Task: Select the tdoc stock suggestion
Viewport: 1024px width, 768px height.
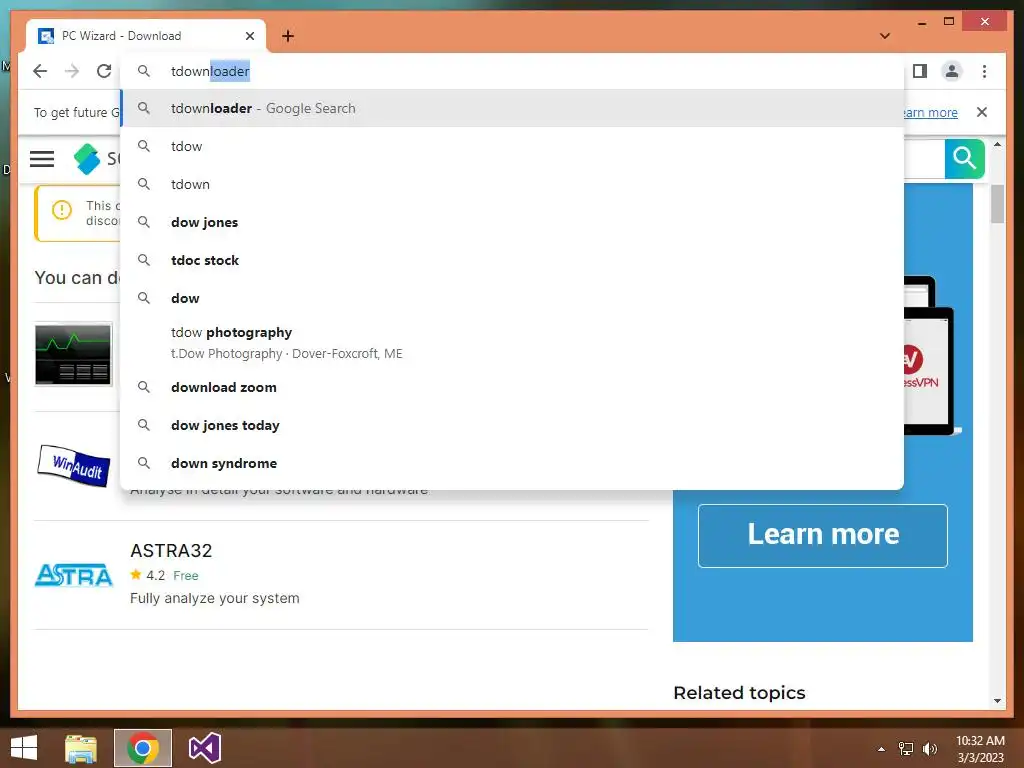Action: [512, 260]
